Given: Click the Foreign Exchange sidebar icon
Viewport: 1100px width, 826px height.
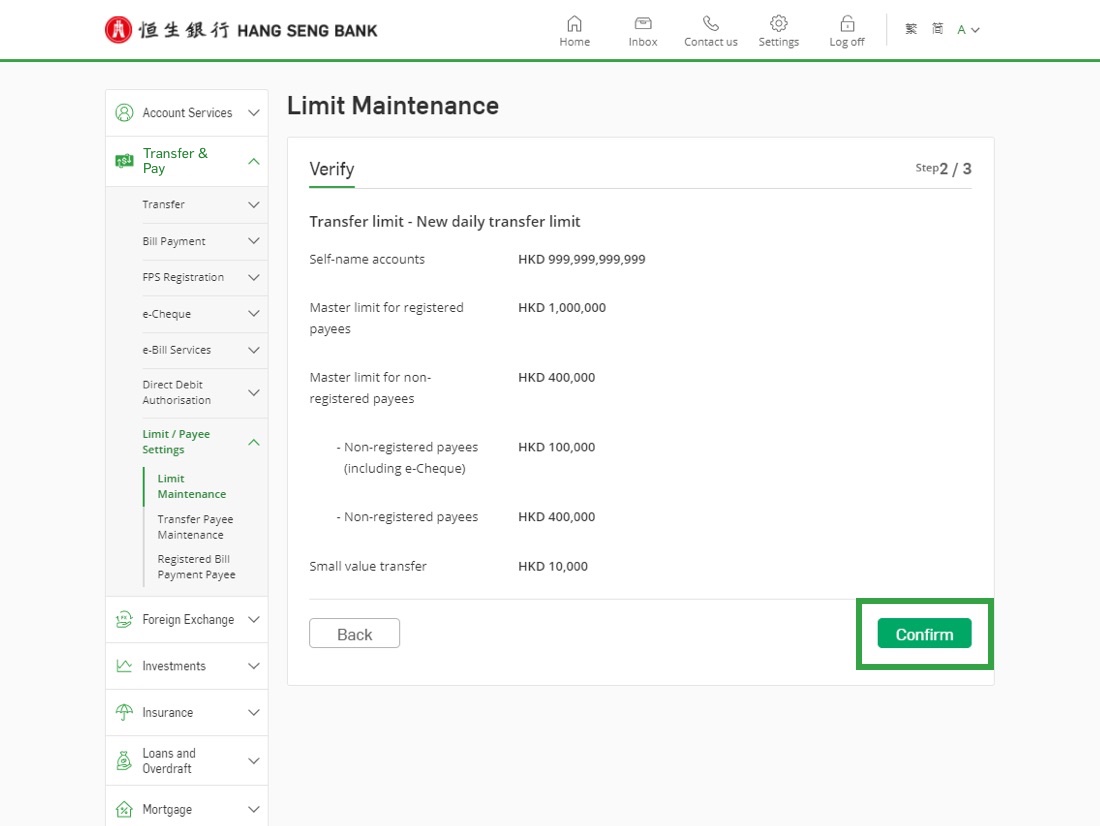Looking at the screenshot, I should [x=124, y=620].
